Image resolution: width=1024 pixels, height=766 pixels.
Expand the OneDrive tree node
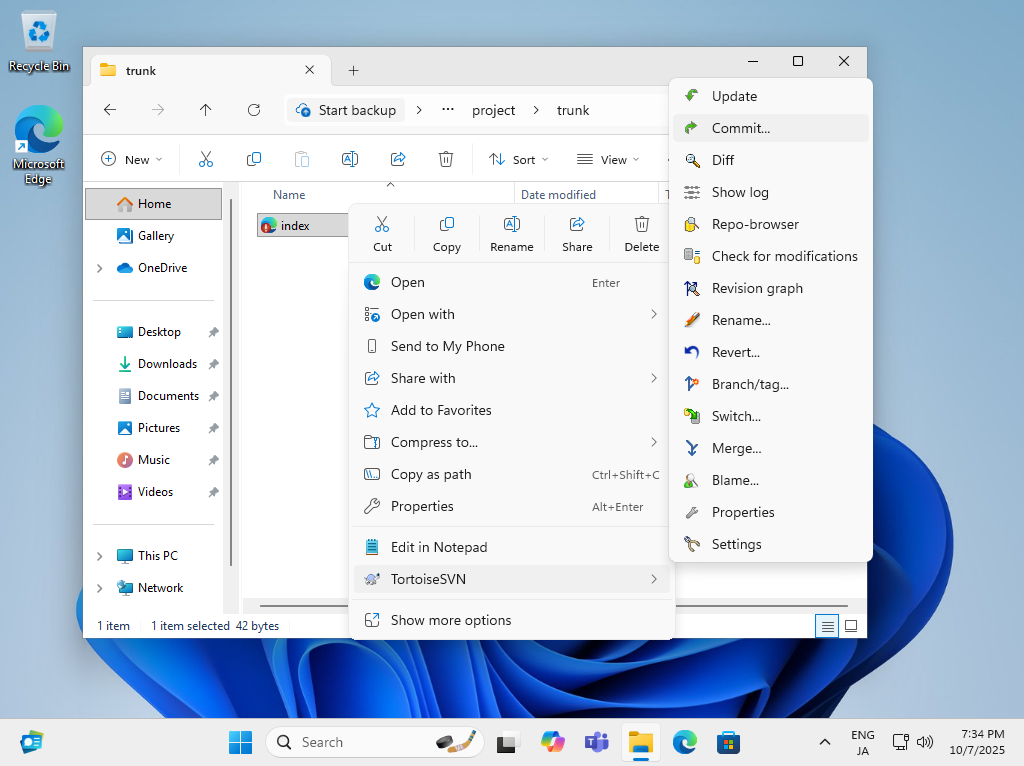tap(99, 268)
